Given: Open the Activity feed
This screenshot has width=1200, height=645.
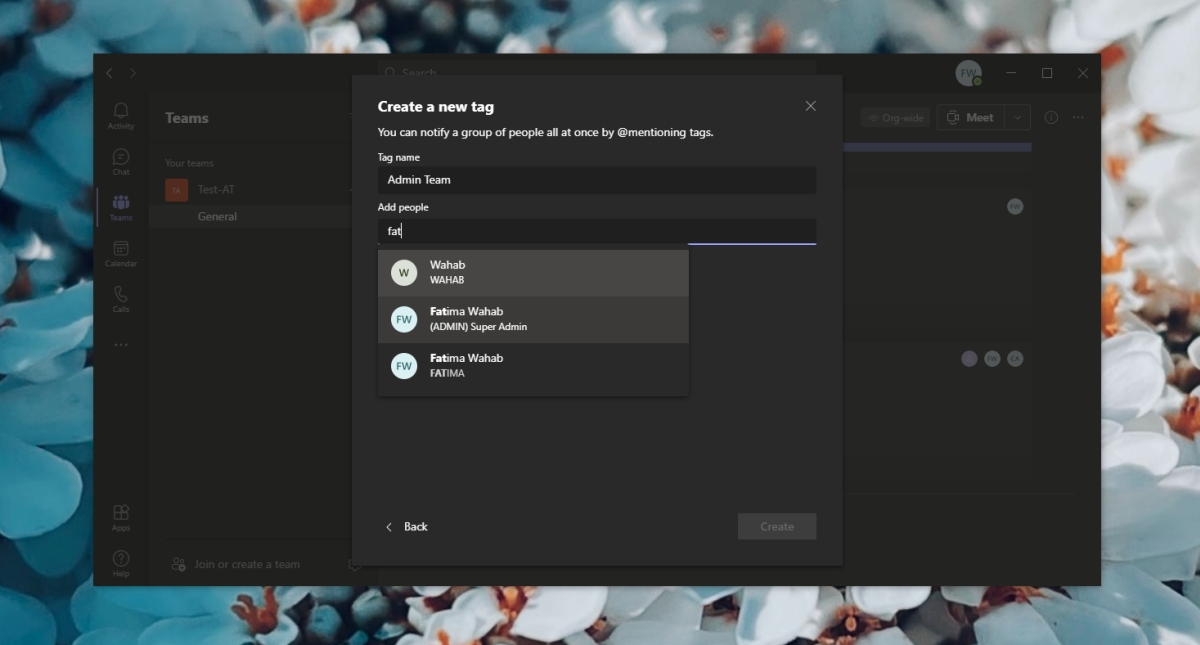Looking at the screenshot, I should pyautogui.click(x=120, y=114).
